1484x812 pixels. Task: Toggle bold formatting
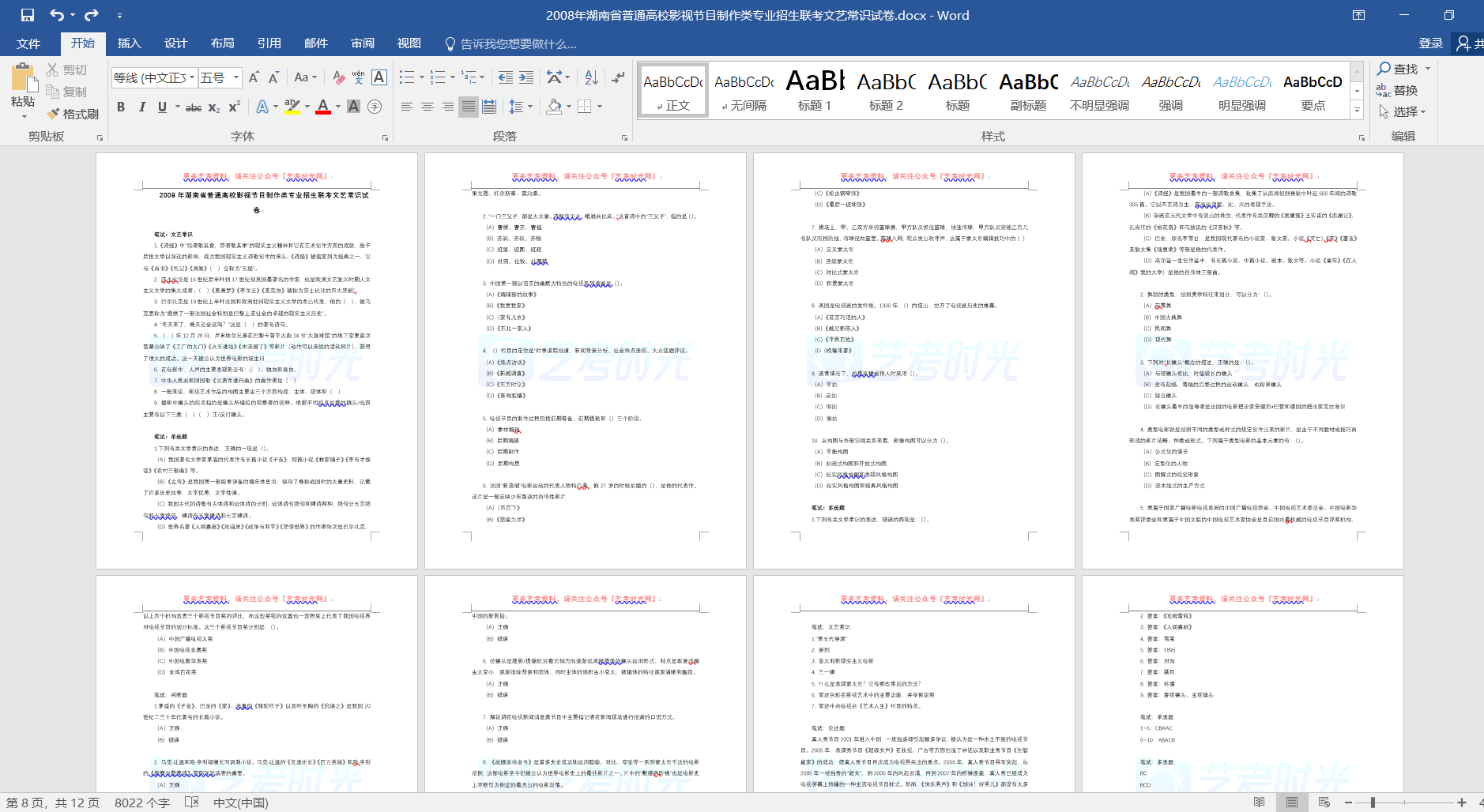121,107
